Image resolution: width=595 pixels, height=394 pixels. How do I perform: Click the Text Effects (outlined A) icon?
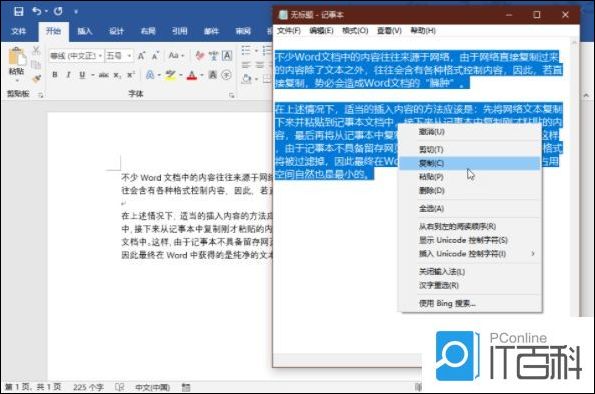tap(150, 75)
